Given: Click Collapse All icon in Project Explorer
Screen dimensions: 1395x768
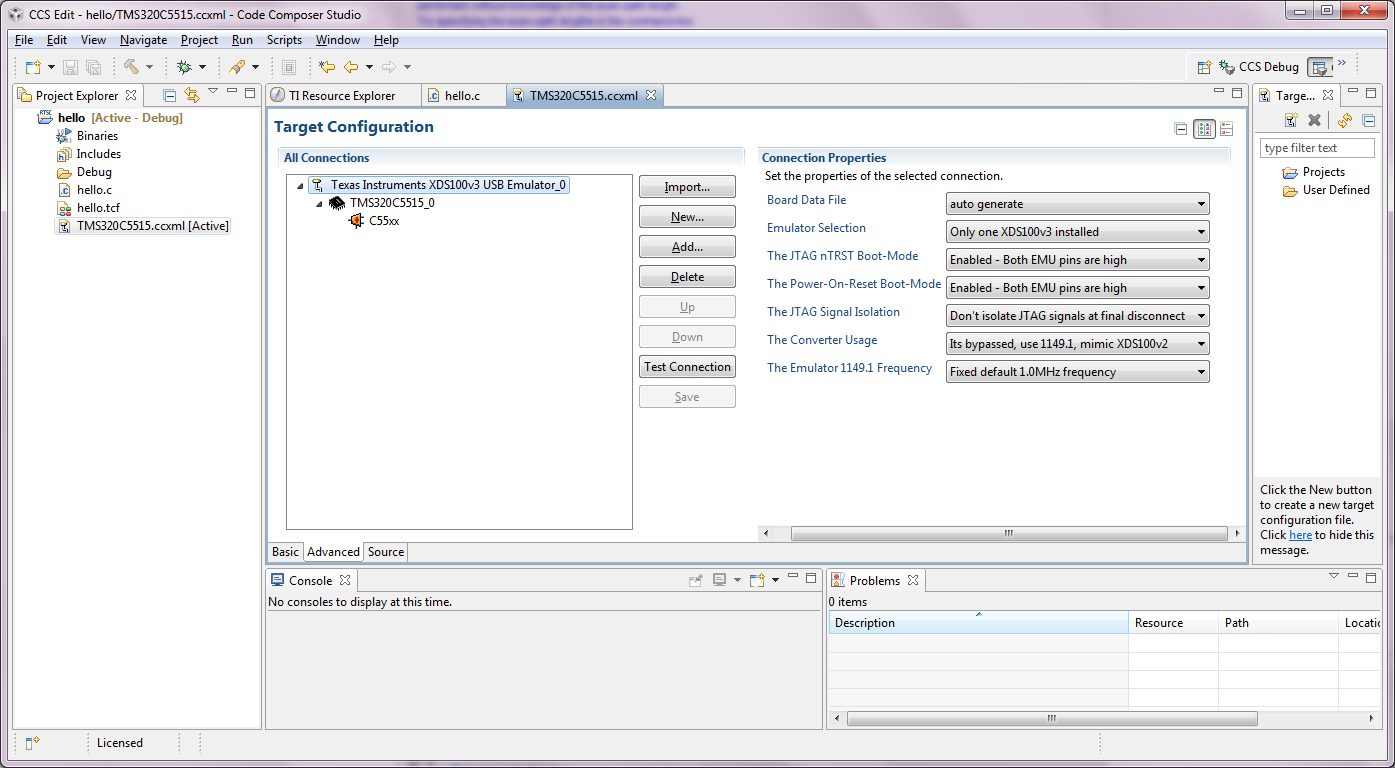Looking at the screenshot, I should (170, 95).
